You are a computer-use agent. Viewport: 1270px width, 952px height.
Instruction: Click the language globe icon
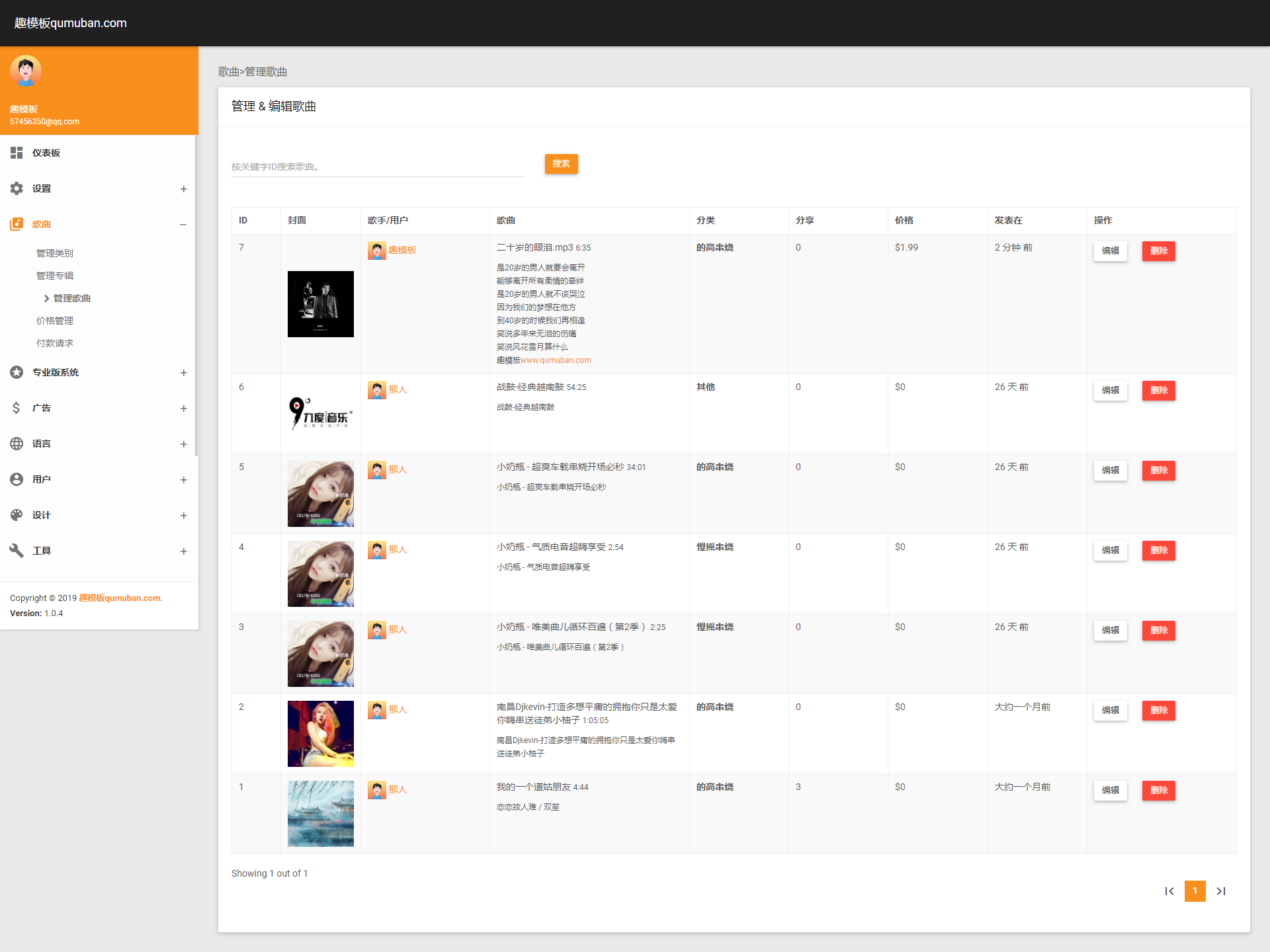pyautogui.click(x=17, y=444)
